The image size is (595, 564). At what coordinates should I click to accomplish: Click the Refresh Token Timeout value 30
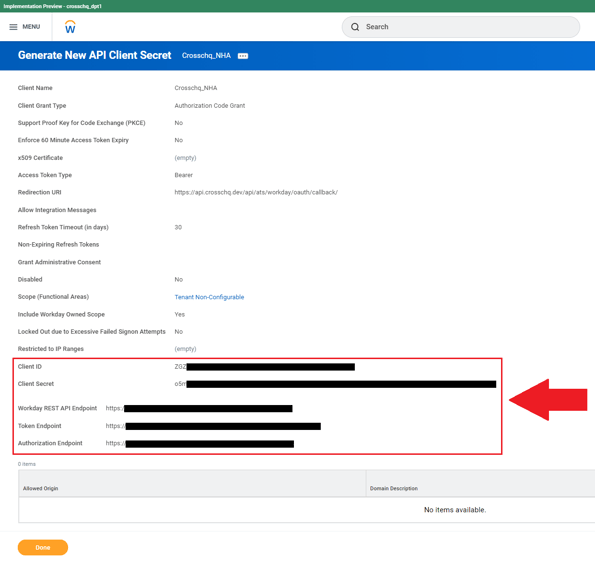(178, 227)
